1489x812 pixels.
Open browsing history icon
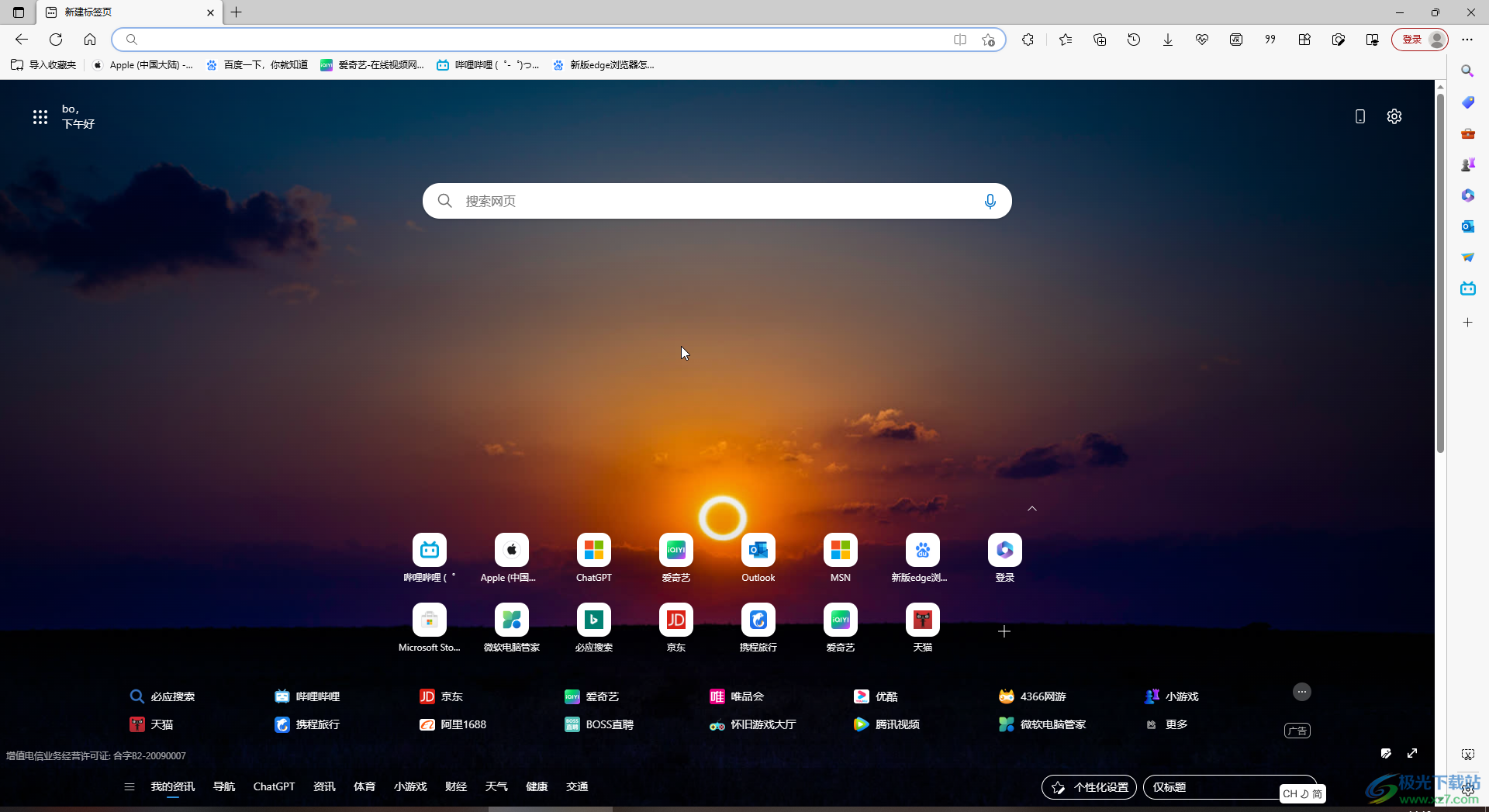(1134, 40)
